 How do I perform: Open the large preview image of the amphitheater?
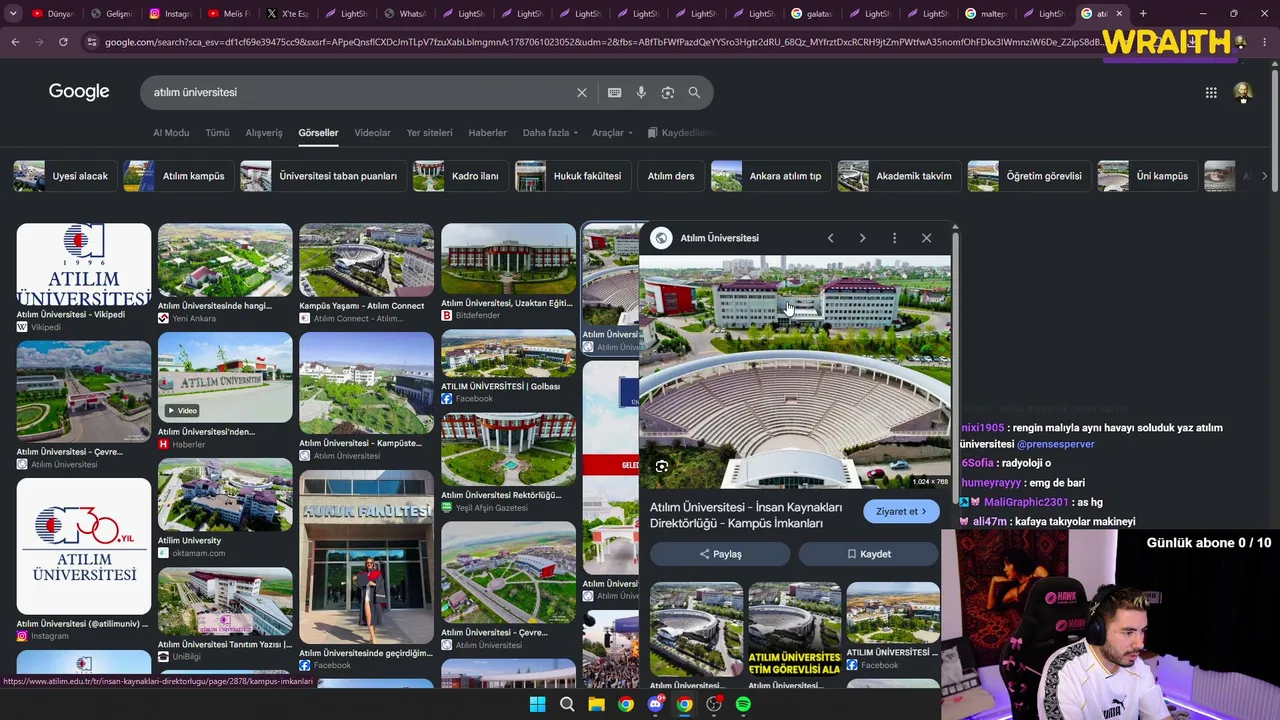click(x=795, y=372)
